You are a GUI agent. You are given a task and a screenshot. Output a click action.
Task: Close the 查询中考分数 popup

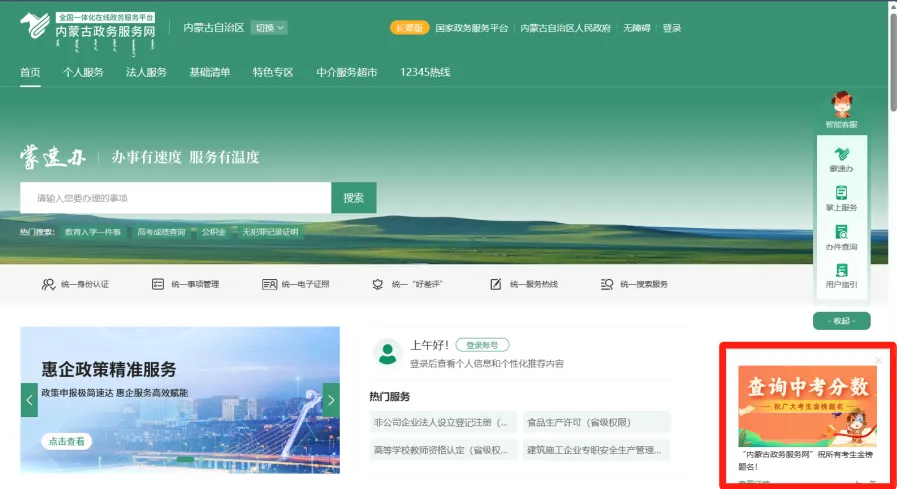point(878,360)
